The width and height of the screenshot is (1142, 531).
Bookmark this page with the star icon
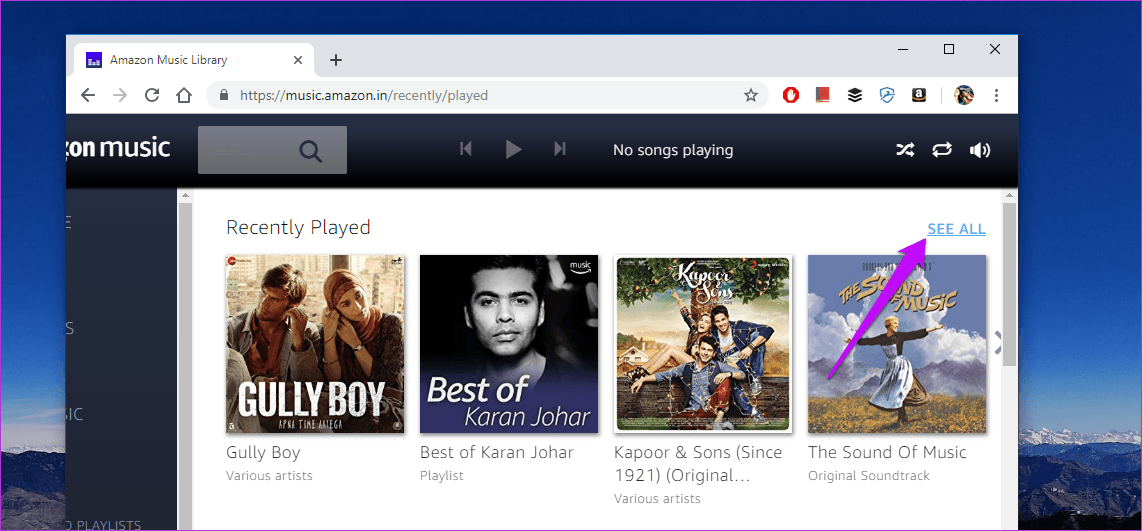[x=751, y=95]
